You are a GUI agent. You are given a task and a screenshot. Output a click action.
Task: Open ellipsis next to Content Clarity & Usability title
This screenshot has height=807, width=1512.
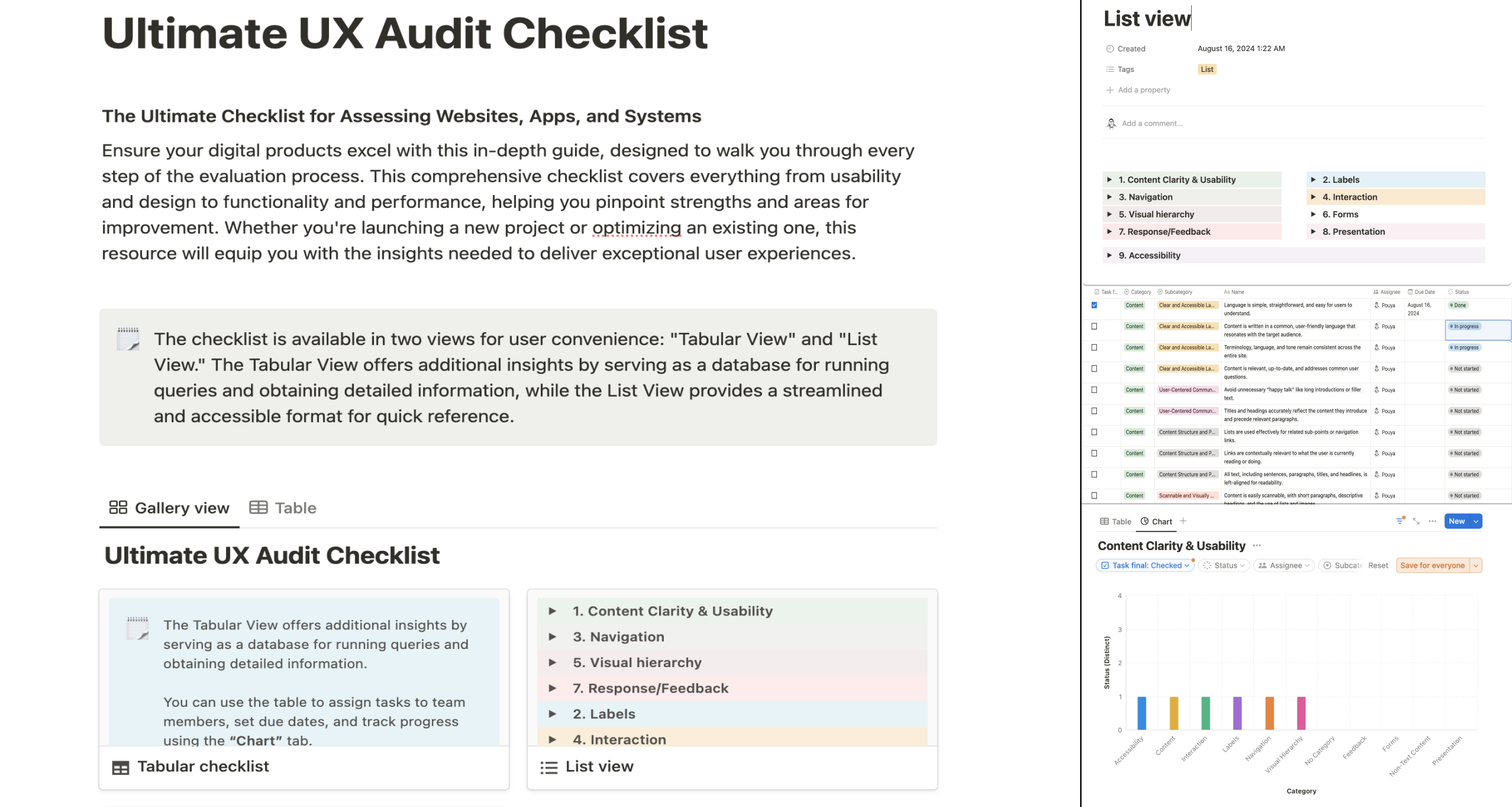pos(1256,546)
